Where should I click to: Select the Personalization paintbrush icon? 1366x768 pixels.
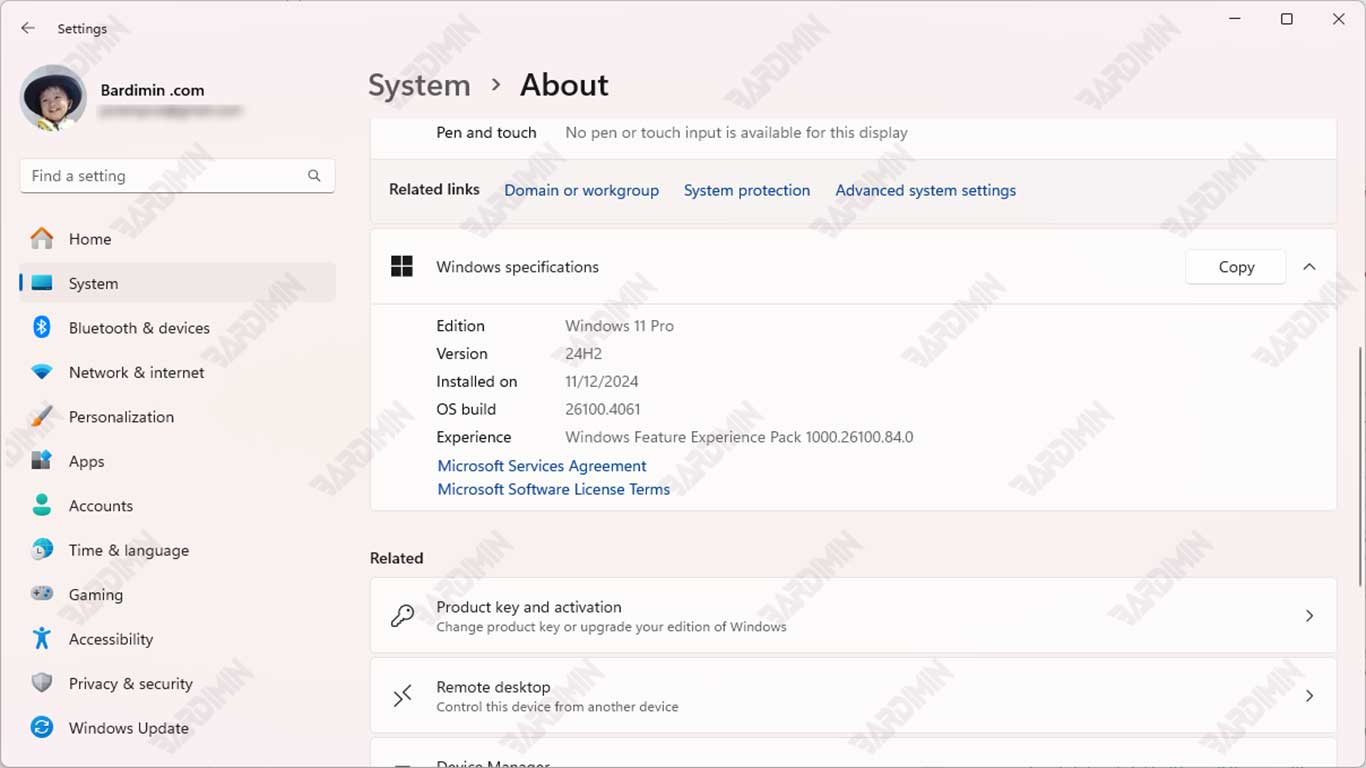click(x=41, y=417)
